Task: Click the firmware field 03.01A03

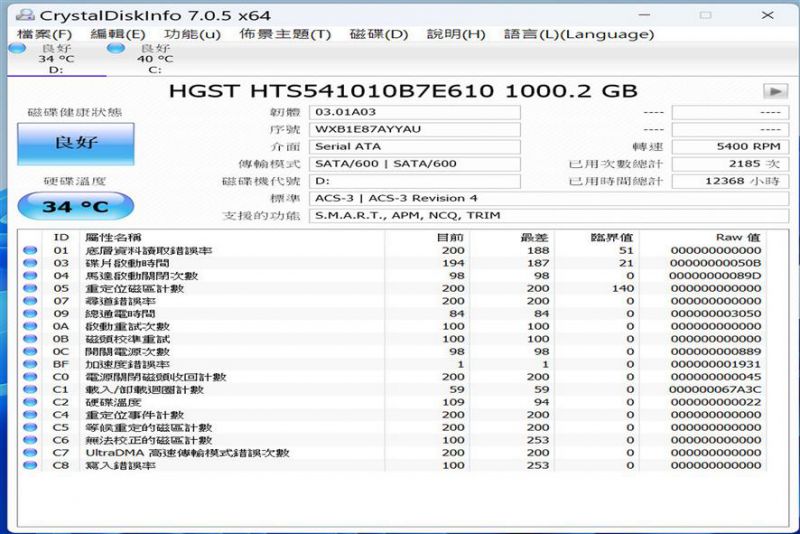Action: (x=414, y=112)
